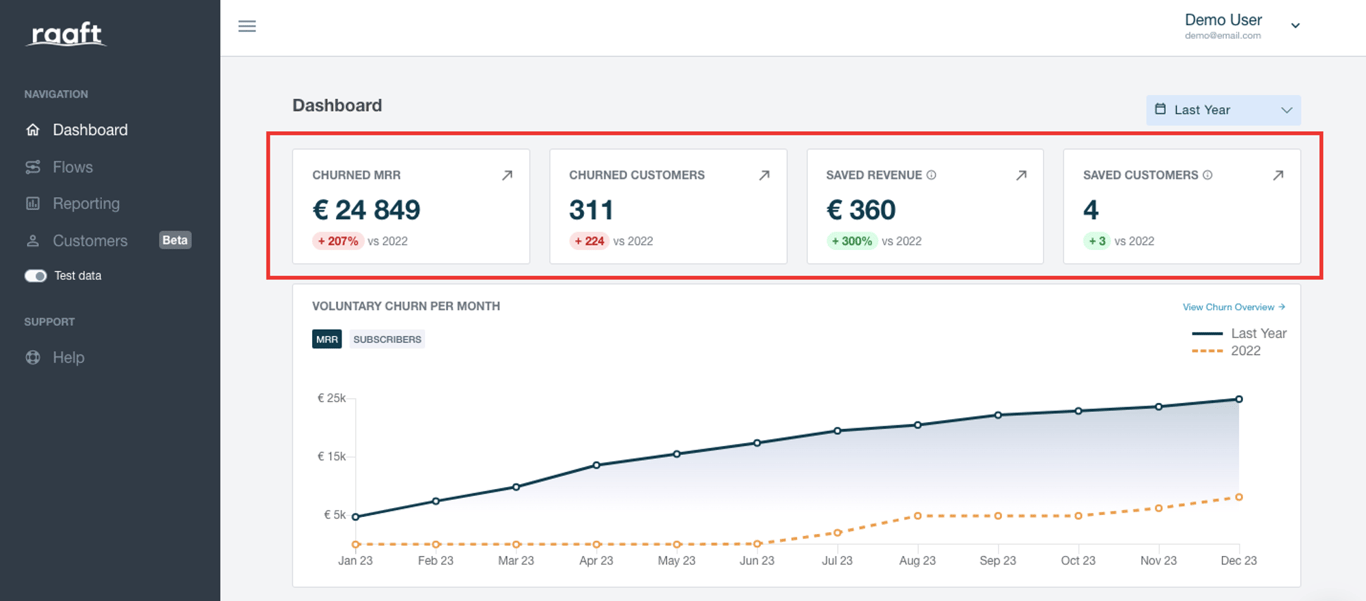Click the Dec 23 point on Last Year line

click(x=1239, y=399)
